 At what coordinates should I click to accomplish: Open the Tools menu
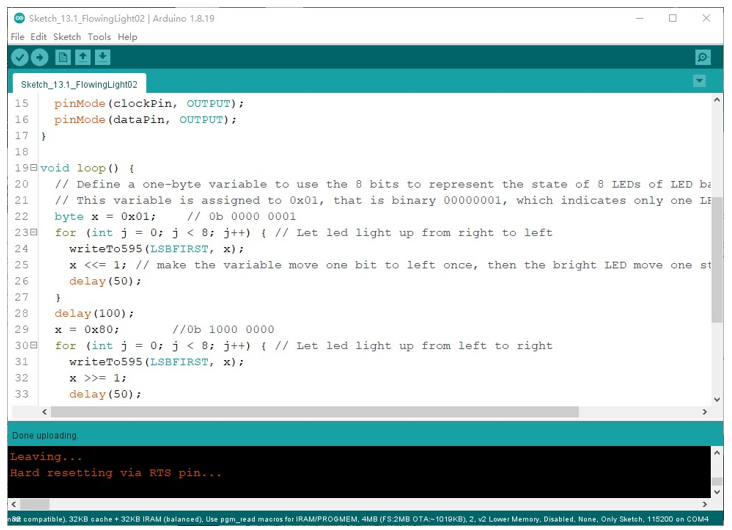99,37
